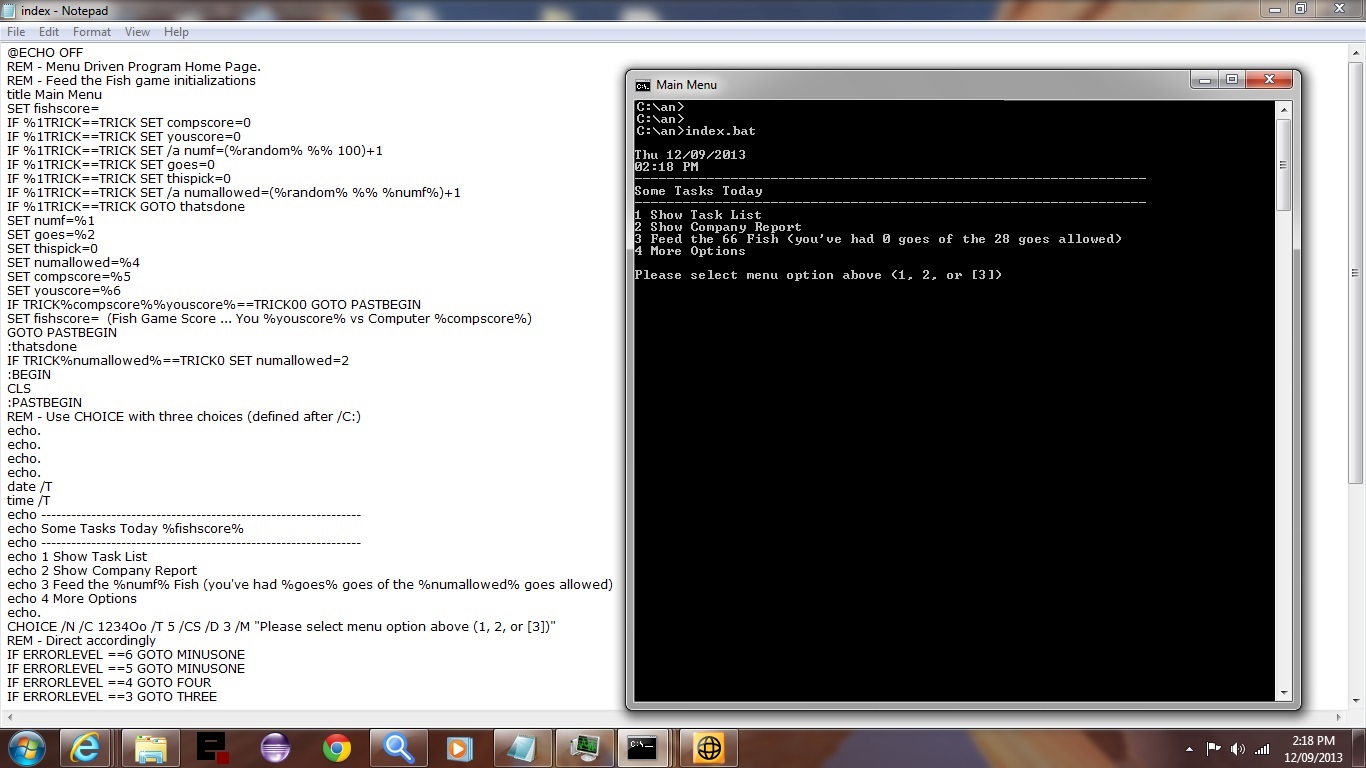1366x768 pixels.
Task: Open Action Center flag icon in tray
Action: (x=1214, y=748)
